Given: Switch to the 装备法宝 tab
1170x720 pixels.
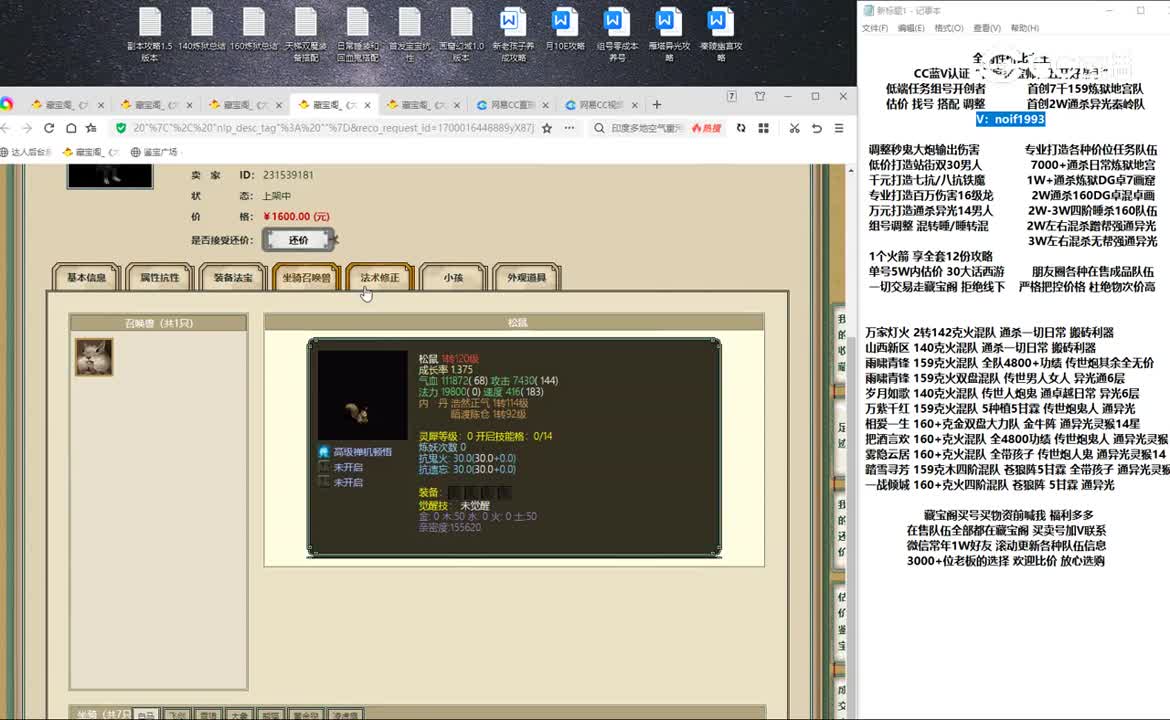Looking at the screenshot, I should (233, 277).
